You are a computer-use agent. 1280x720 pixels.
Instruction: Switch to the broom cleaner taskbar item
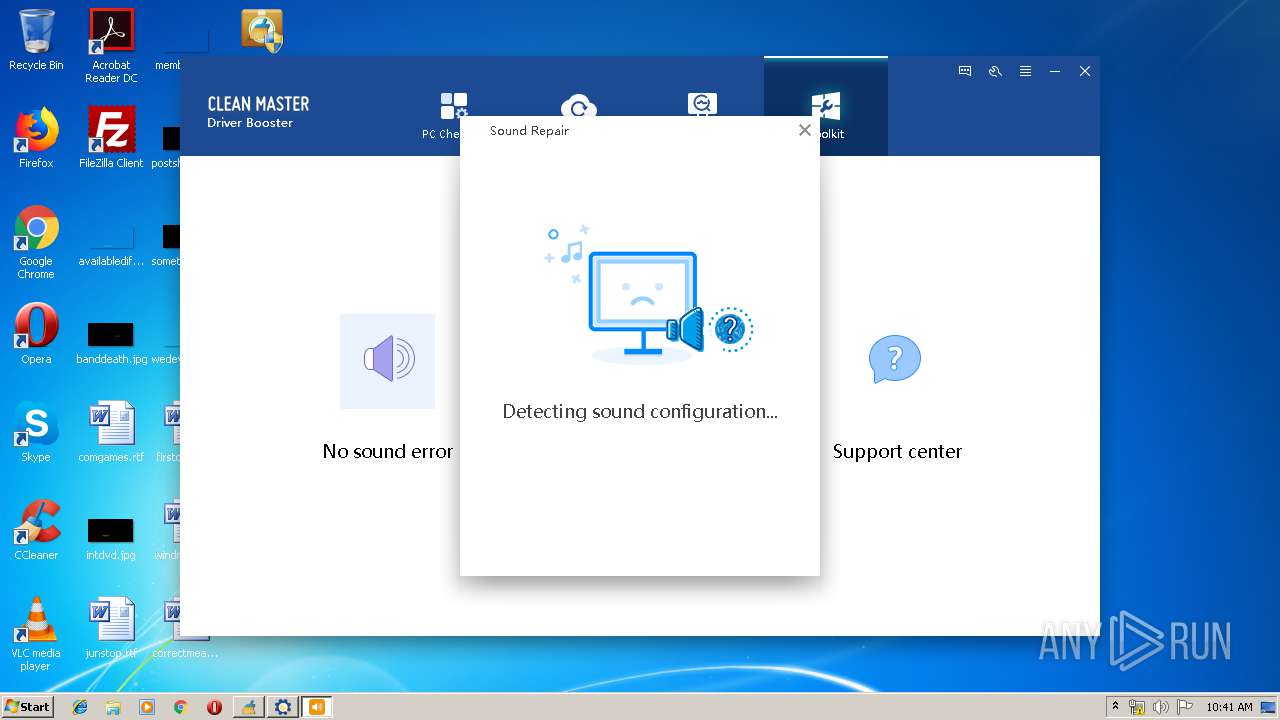(x=249, y=707)
